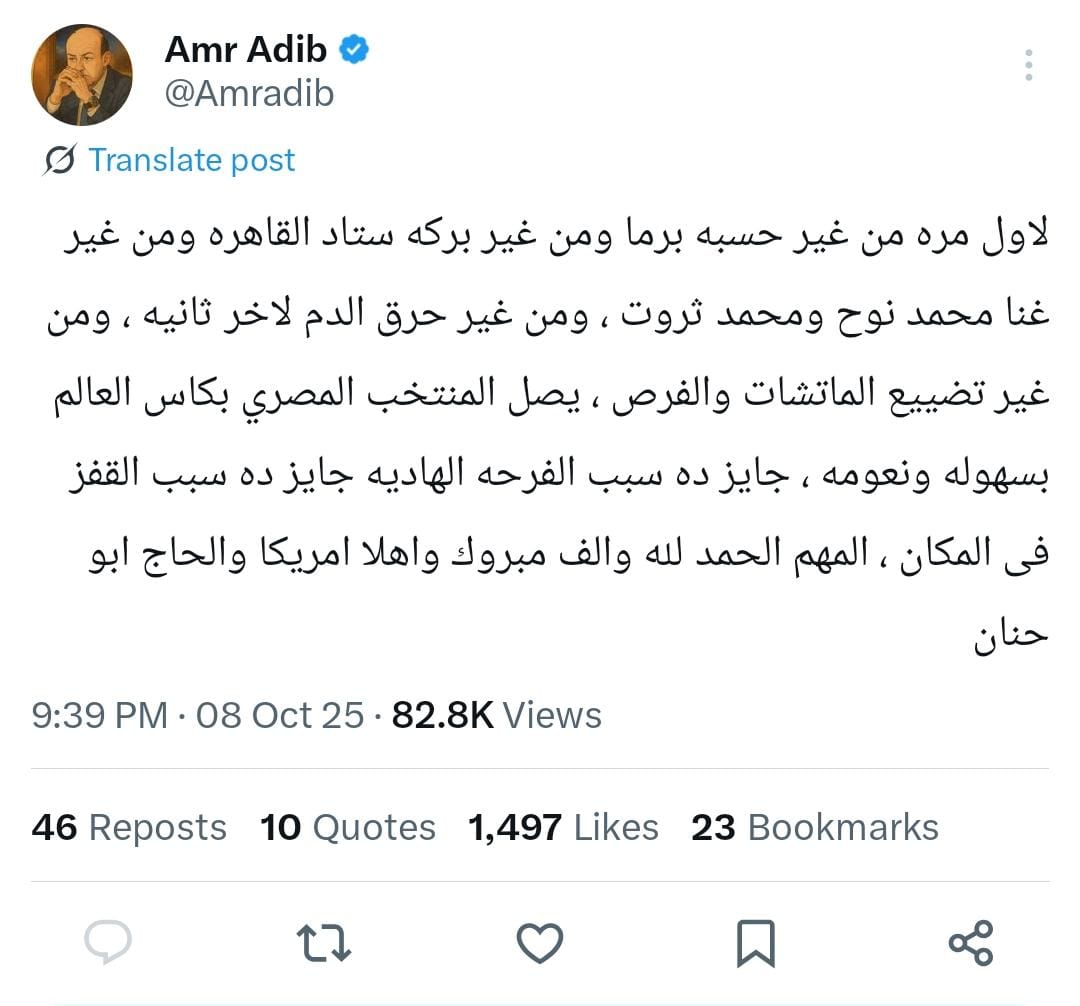1080x1006 pixels.
Task: Open the @Amradib handle link
Action: [249, 94]
